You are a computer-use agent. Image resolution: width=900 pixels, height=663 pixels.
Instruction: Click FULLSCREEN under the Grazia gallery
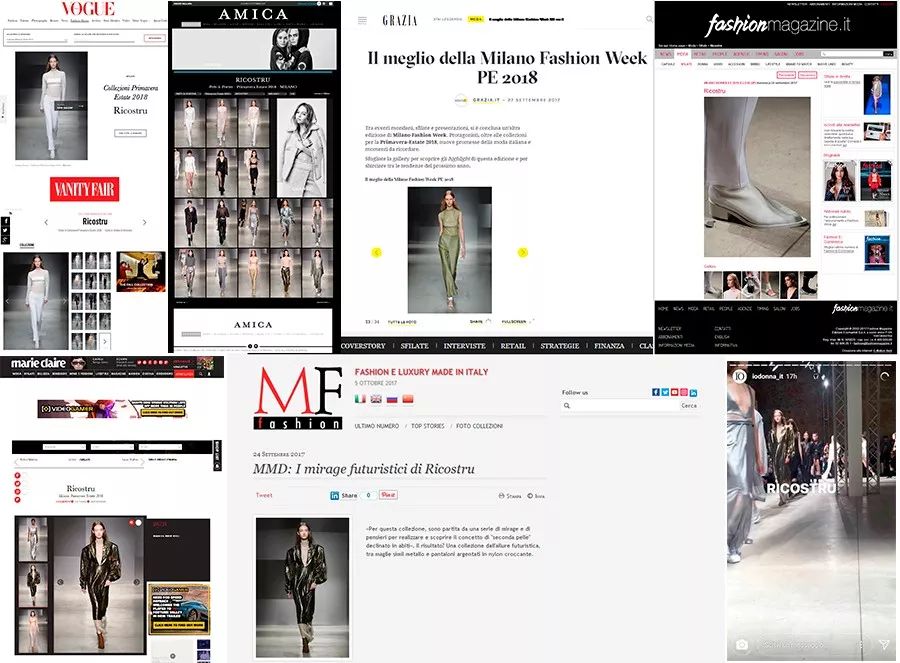[514, 322]
